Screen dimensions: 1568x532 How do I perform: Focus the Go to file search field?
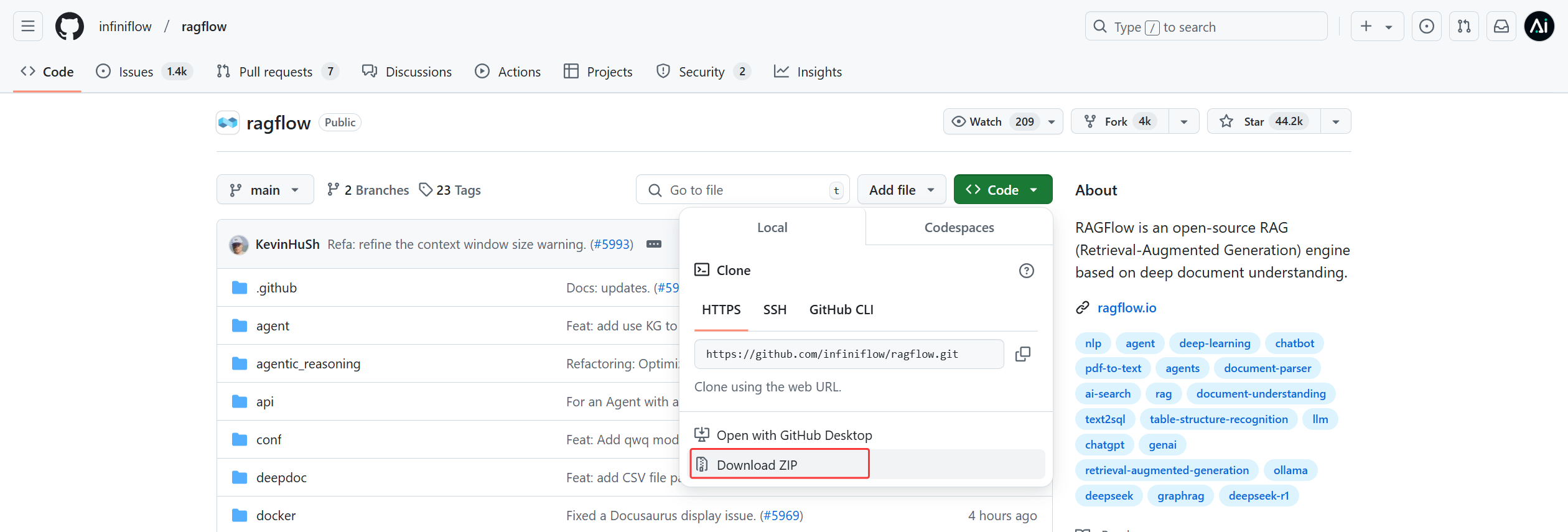pyautogui.click(x=742, y=190)
